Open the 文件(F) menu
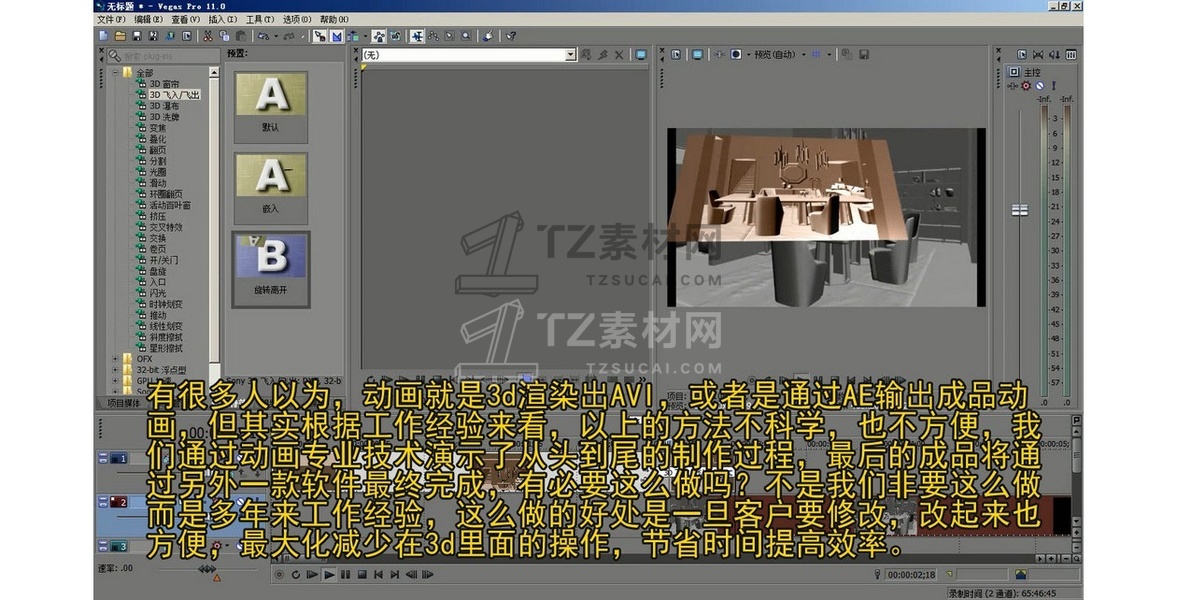Image resolution: width=1177 pixels, height=600 pixels. [111, 19]
